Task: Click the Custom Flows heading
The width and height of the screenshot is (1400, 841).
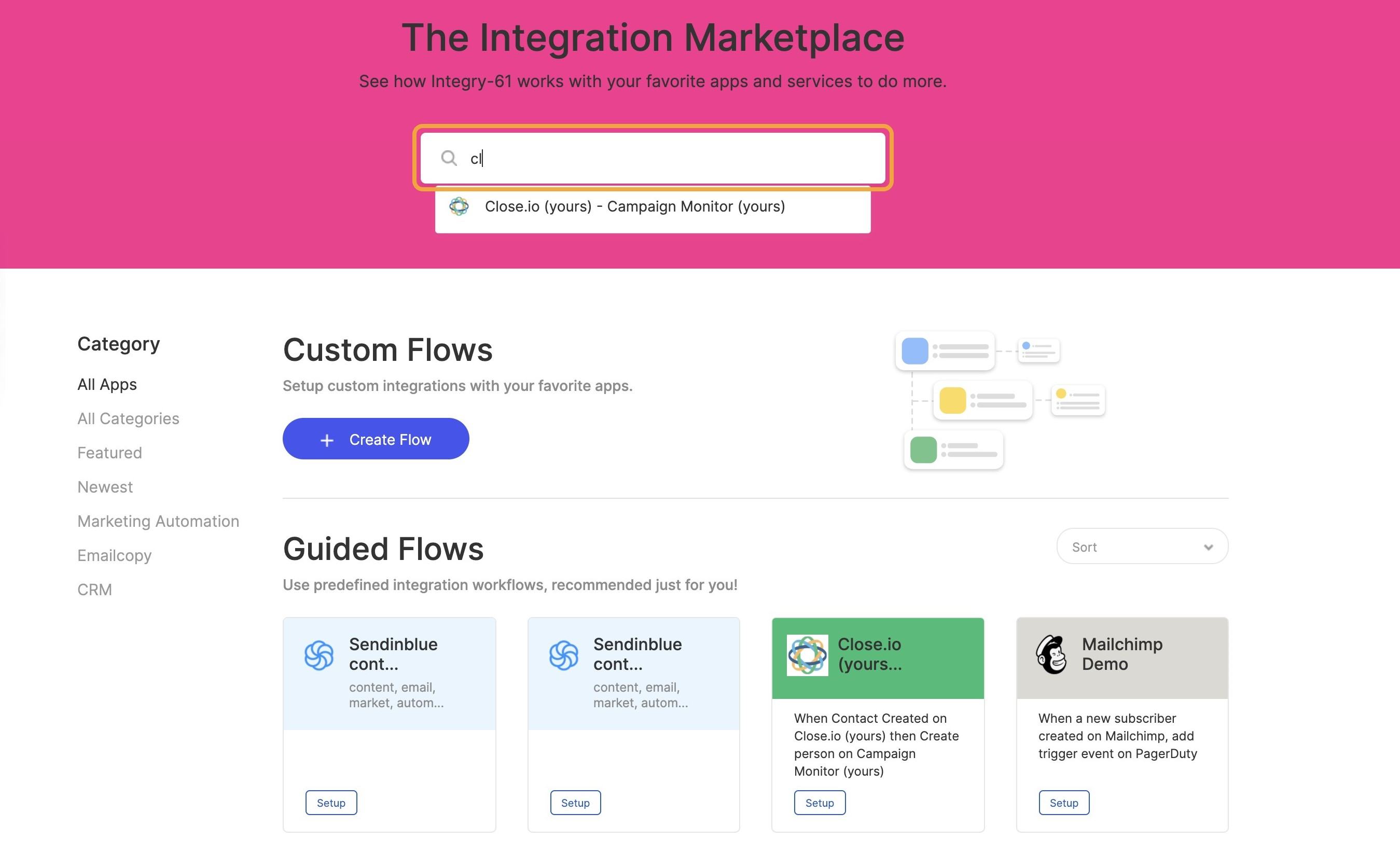Action: pos(387,349)
